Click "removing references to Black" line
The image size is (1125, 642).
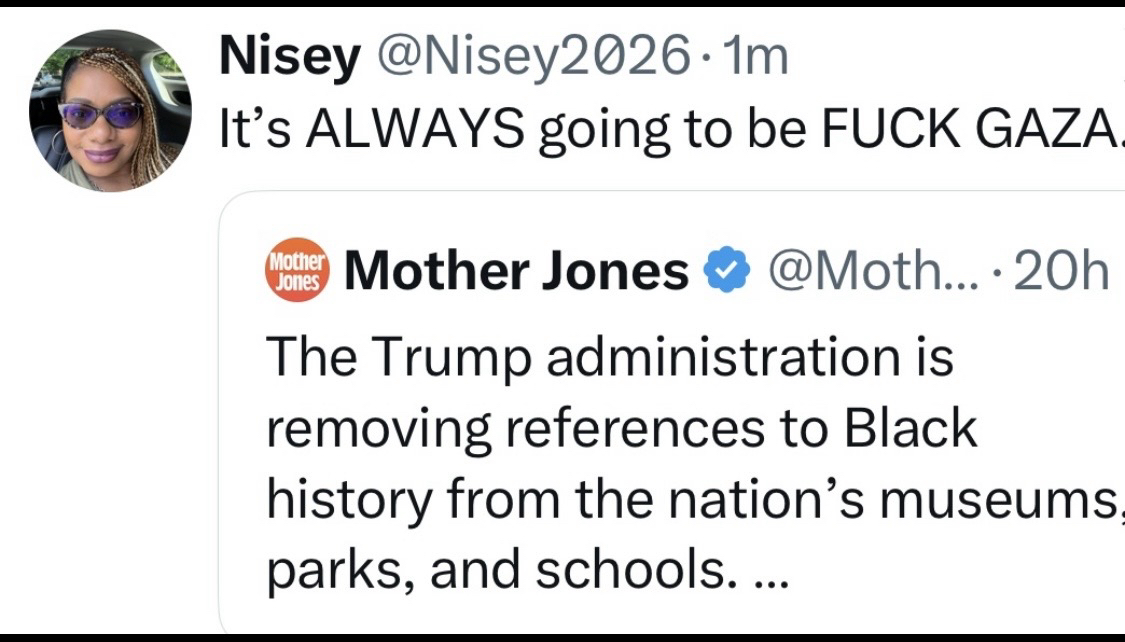point(620,428)
